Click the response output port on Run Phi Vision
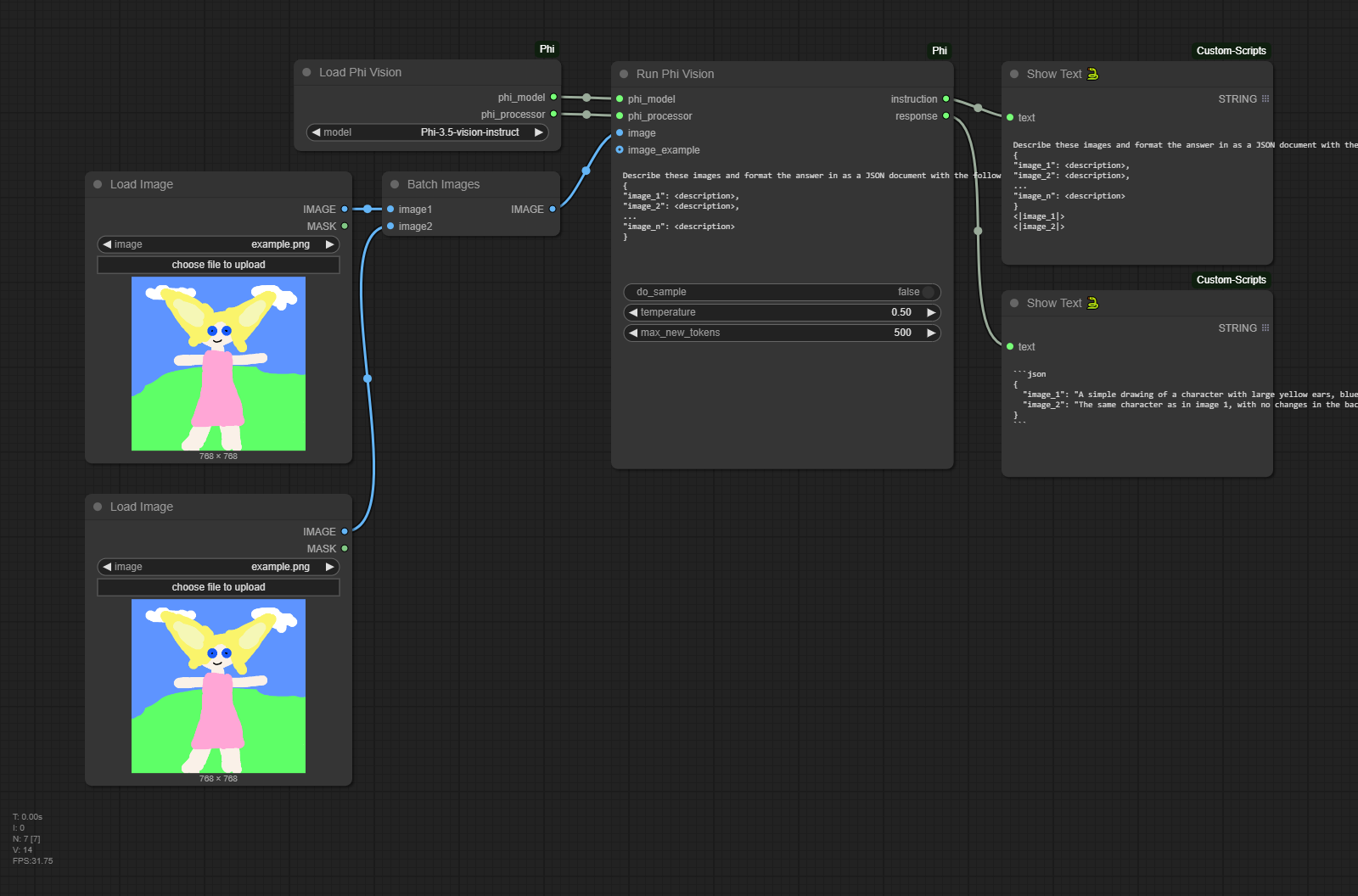1358x896 pixels. coord(946,116)
